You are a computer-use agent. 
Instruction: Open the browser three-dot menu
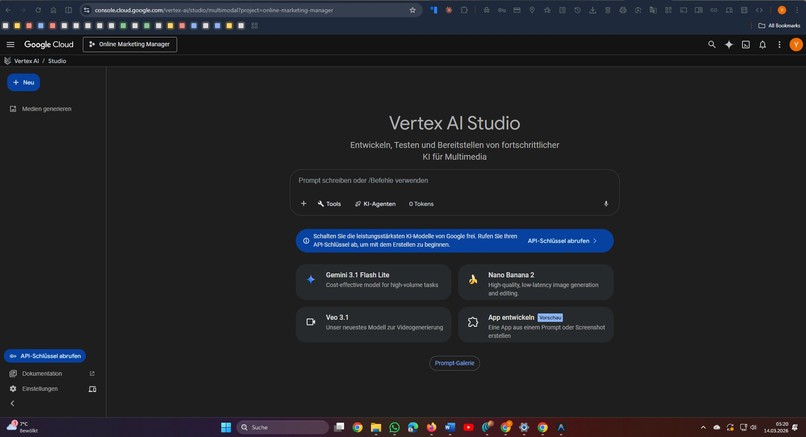[x=797, y=10]
